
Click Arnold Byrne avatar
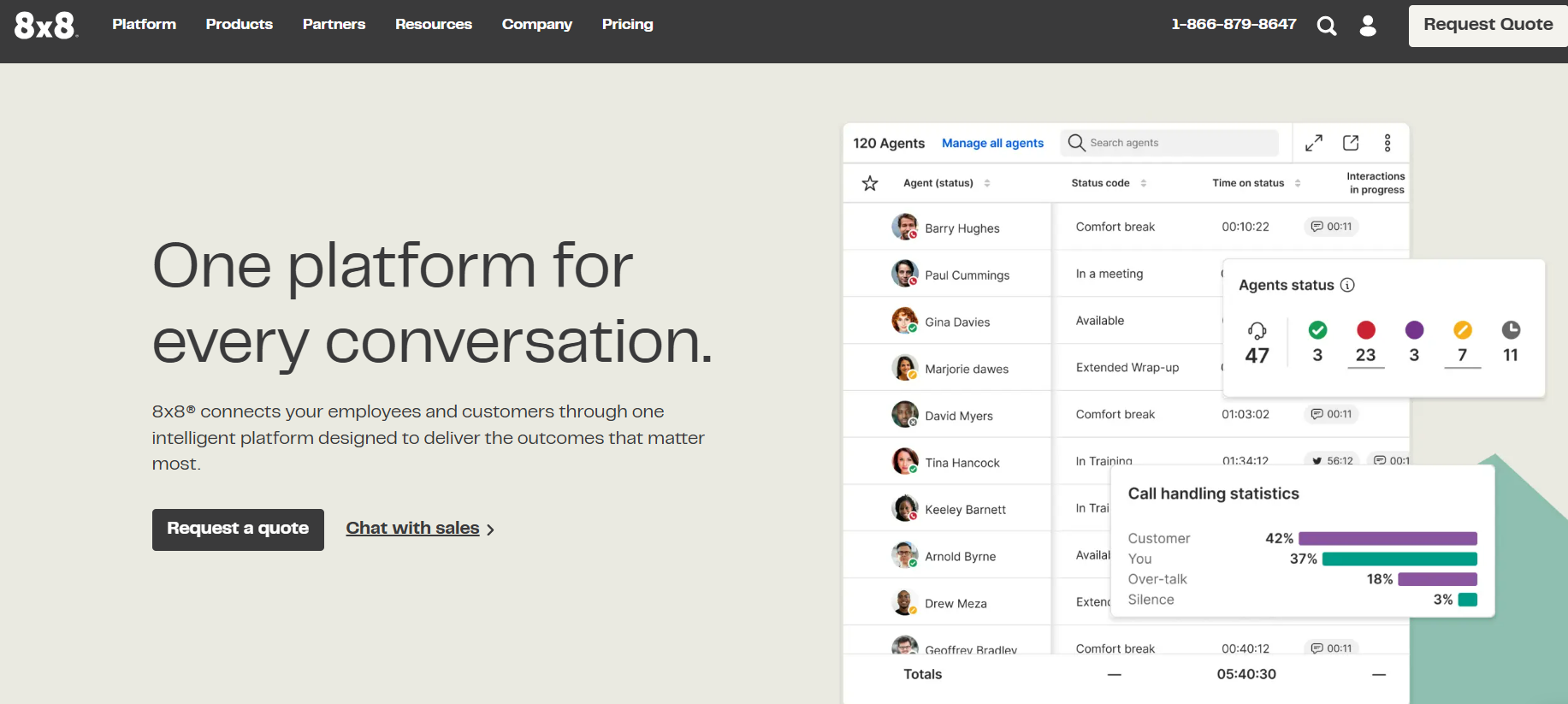905,555
